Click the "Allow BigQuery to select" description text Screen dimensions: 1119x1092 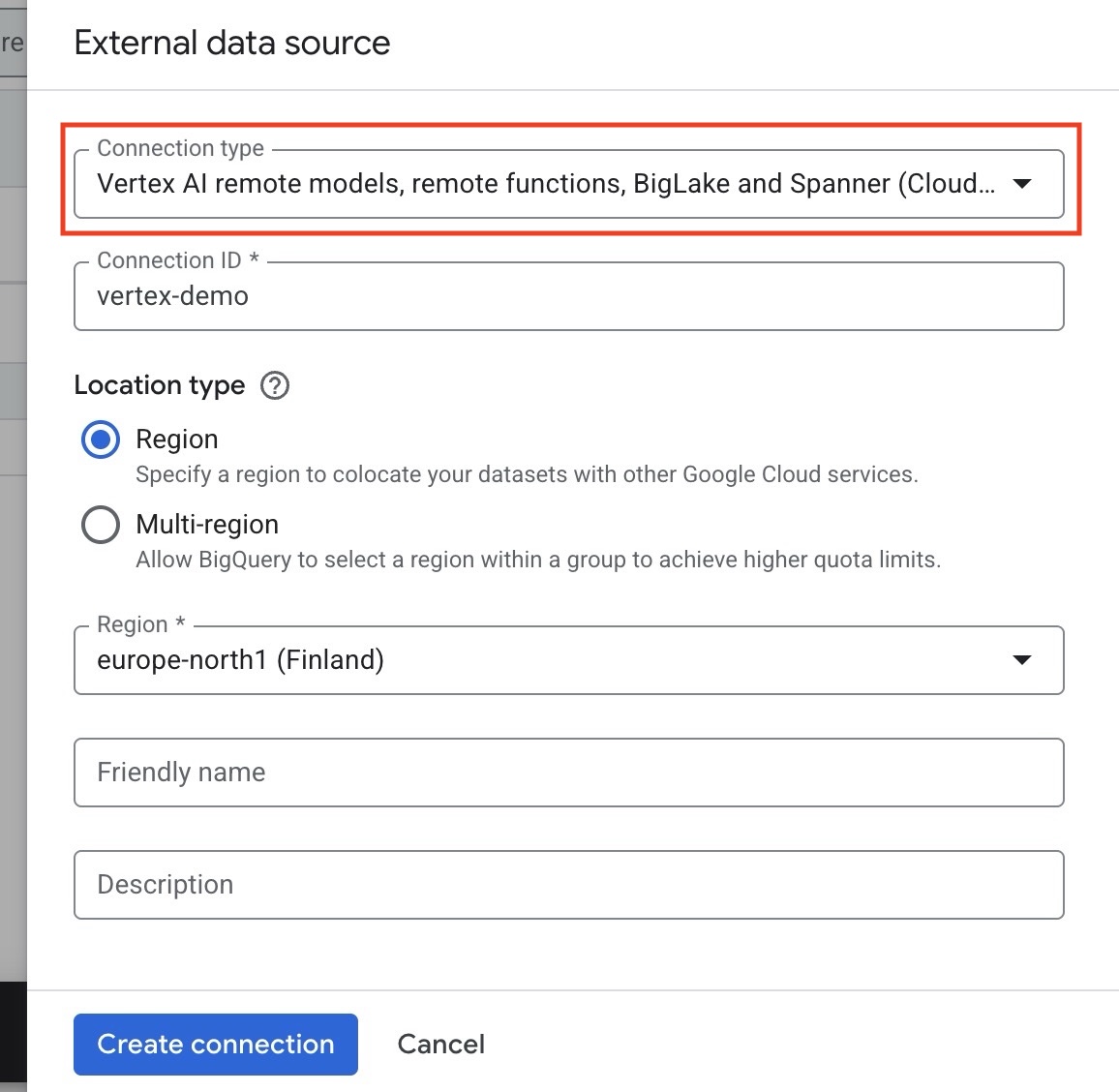(538, 560)
